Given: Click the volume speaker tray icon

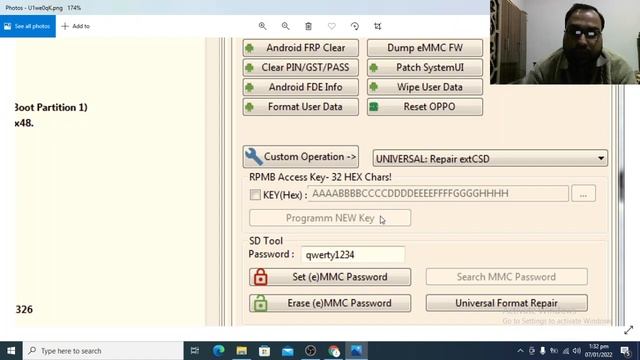Looking at the screenshot, I should tap(576, 351).
